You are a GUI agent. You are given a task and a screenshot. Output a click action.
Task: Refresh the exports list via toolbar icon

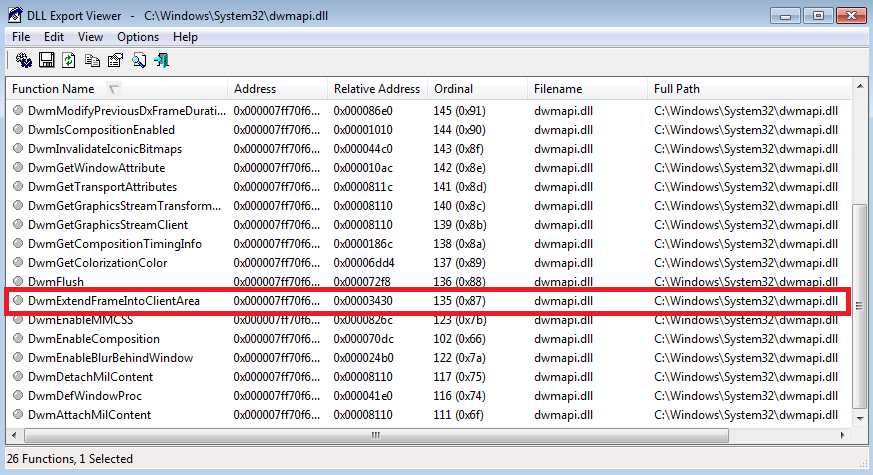pos(69,61)
